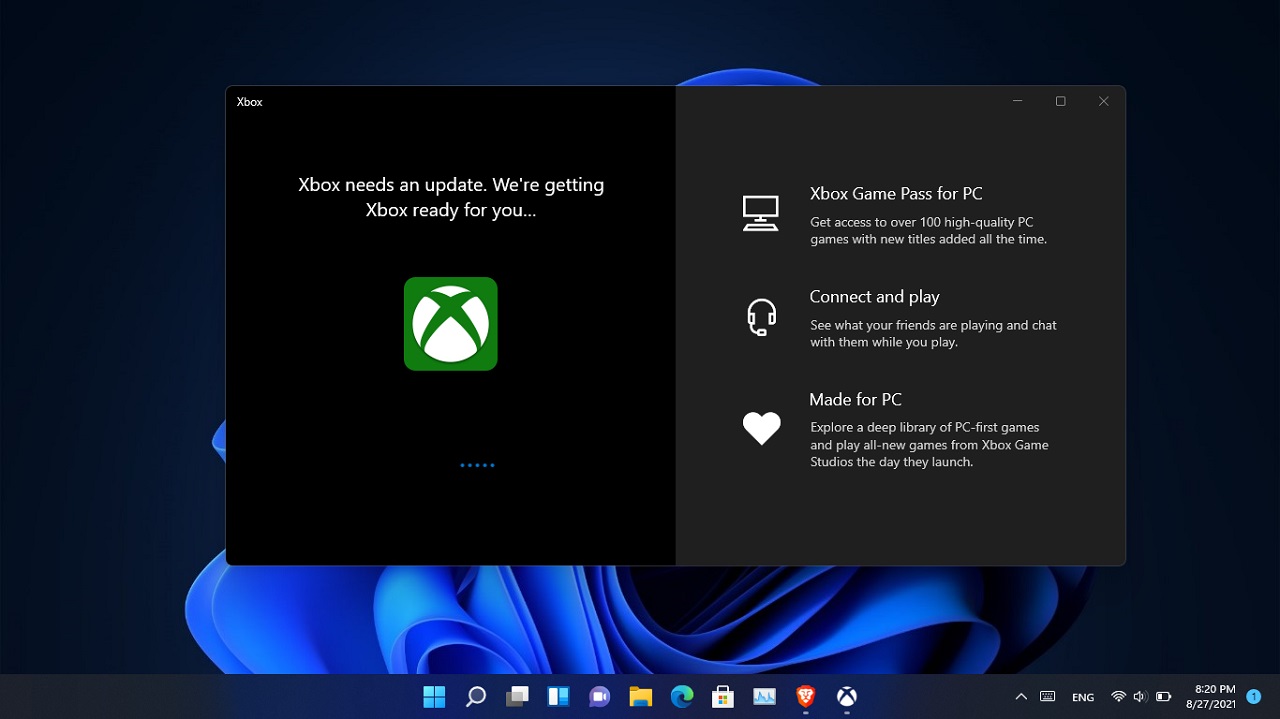Viewport: 1280px width, 719px height.
Task: Open the notification center badge
Action: [1253, 697]
